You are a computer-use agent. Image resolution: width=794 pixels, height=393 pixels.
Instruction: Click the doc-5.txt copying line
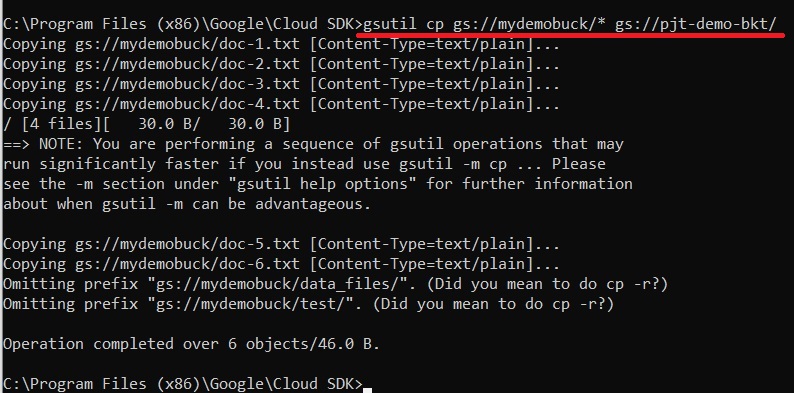click(x=281, y=244)
